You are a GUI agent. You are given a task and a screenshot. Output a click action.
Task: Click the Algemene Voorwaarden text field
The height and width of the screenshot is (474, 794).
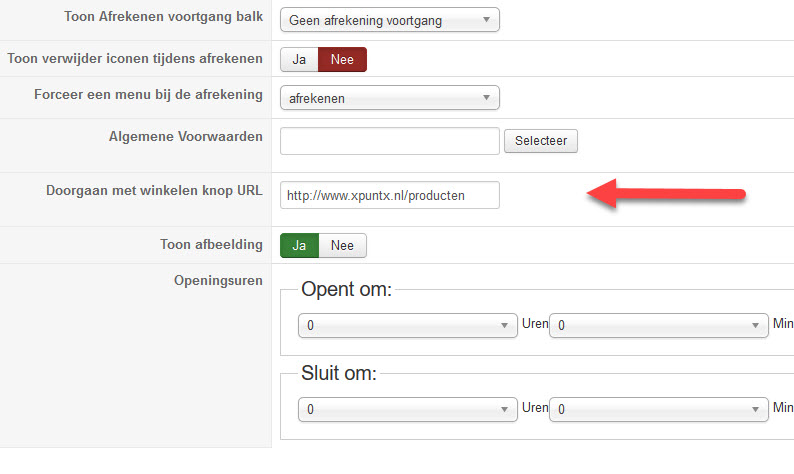pos(389,141)
